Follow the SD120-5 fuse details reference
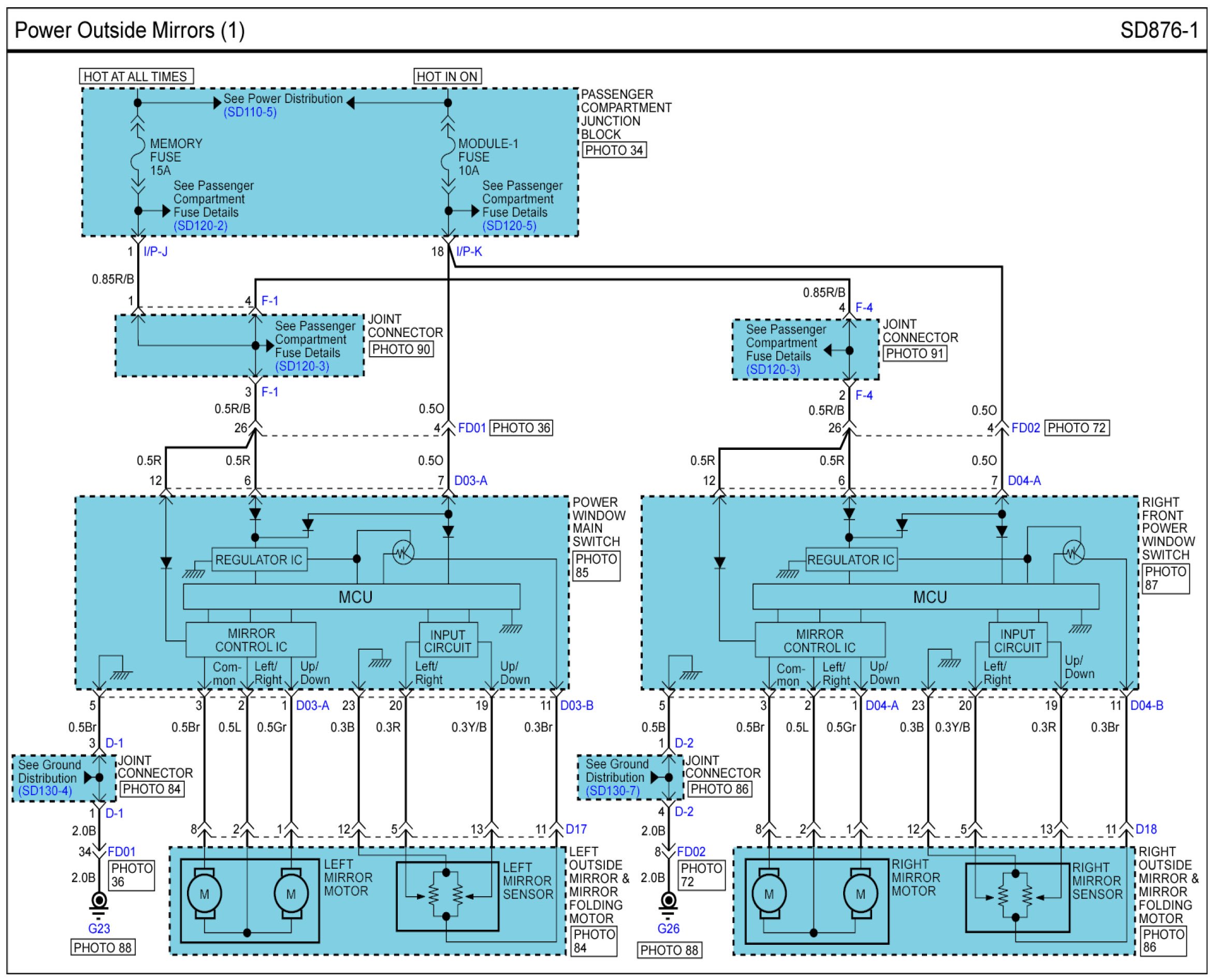Screen dimensions: 1215x980 pyautogui.click(x=509, y=226)
